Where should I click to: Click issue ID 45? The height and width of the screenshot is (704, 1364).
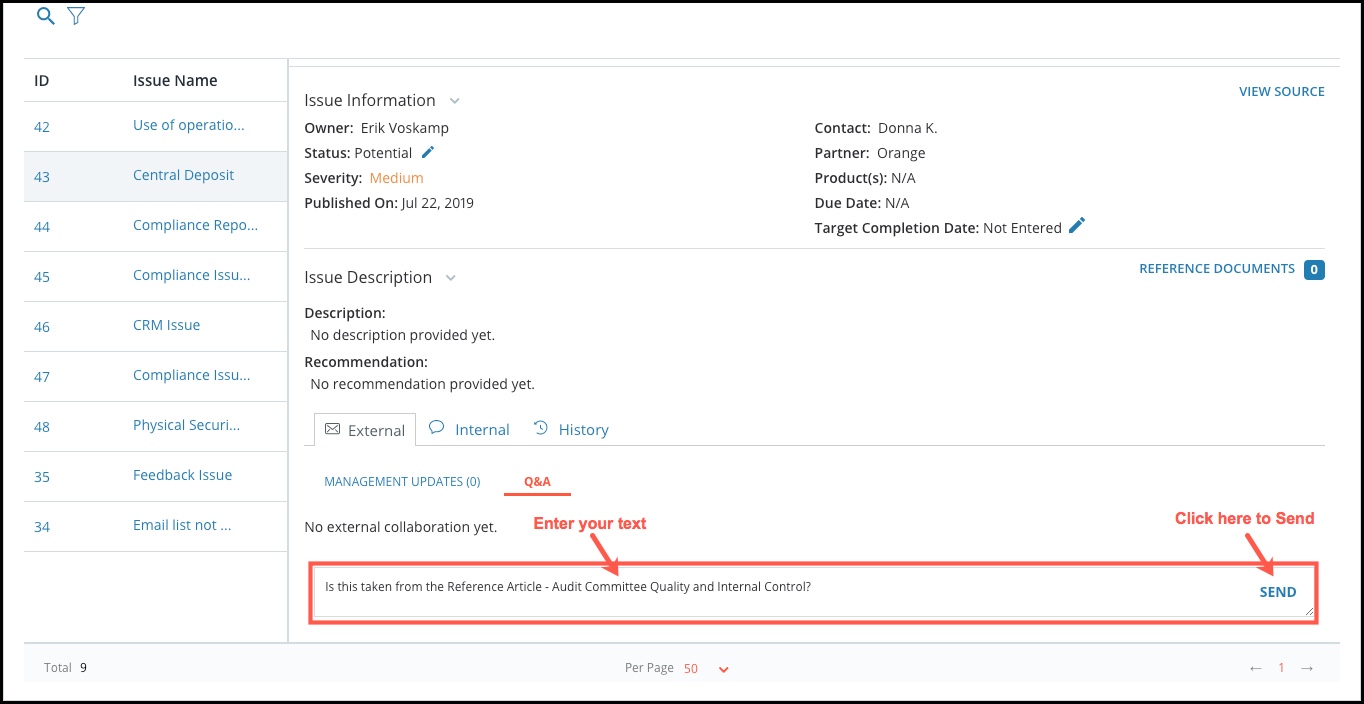[42, 277]
